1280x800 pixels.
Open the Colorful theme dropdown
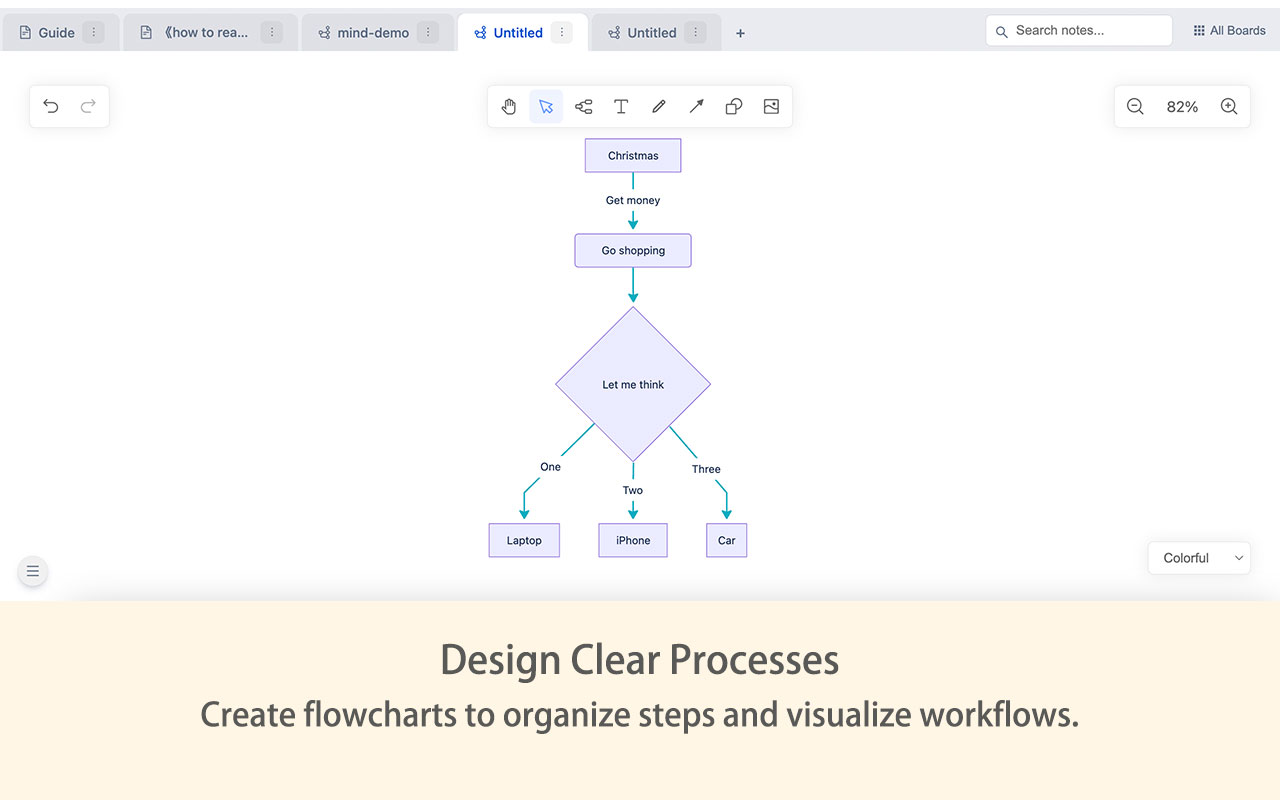pyautogui.click(x=1199, y=558)
